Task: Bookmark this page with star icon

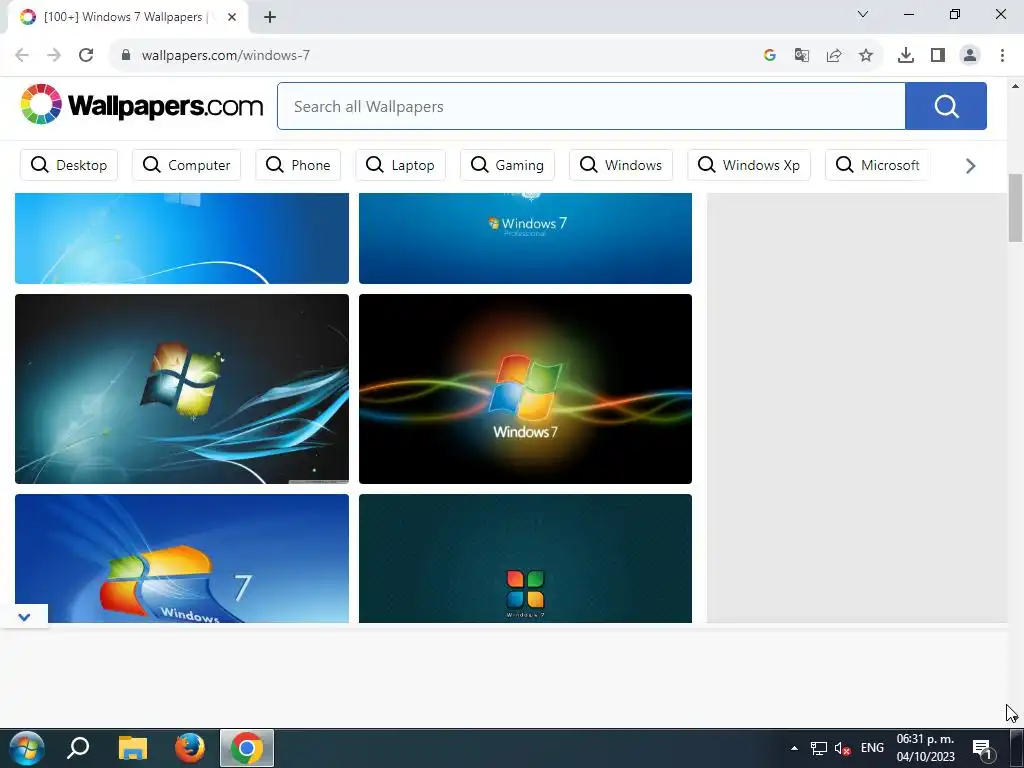Action: click(x=865, y=55)
